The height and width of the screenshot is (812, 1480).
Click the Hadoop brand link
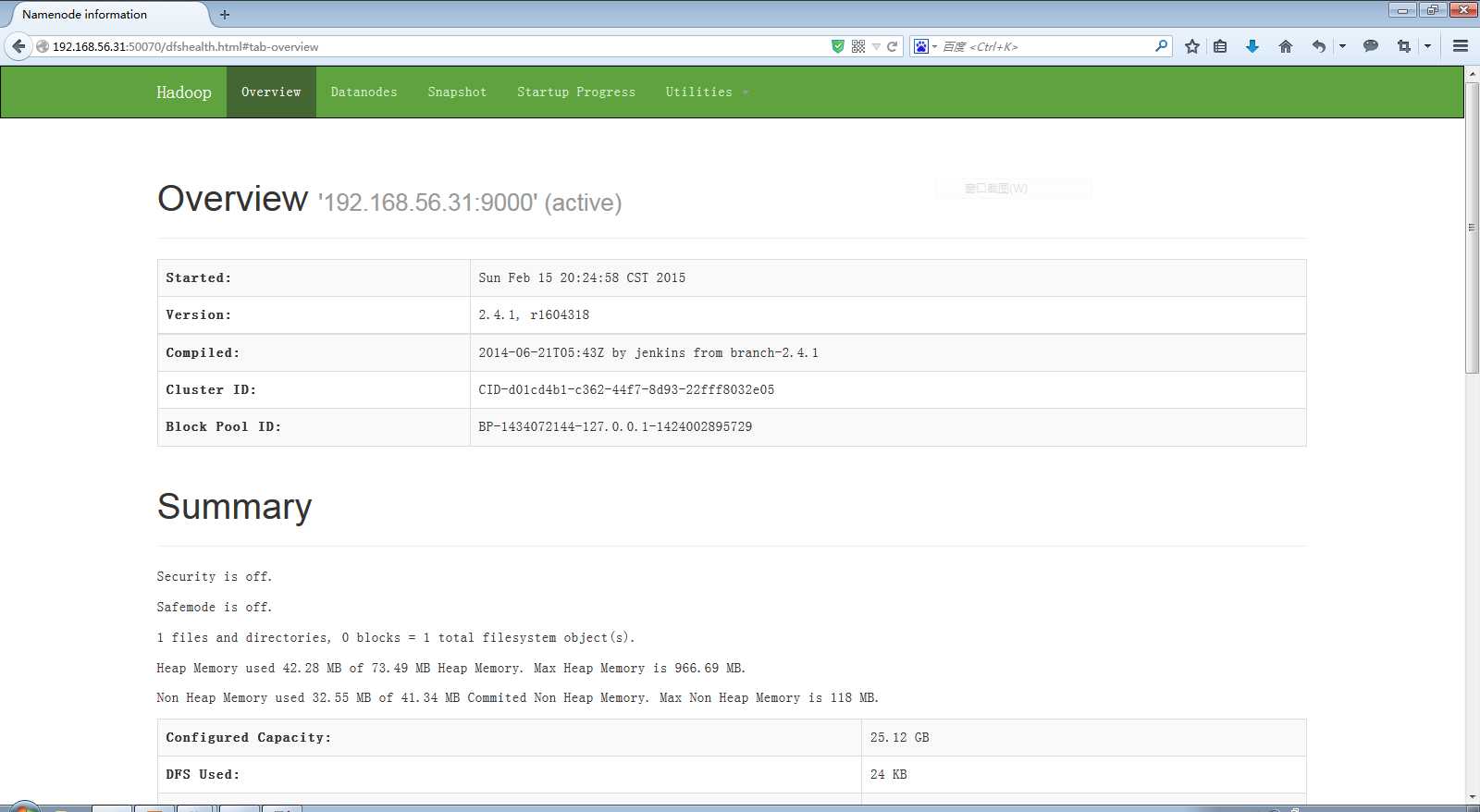pos(184,92)
